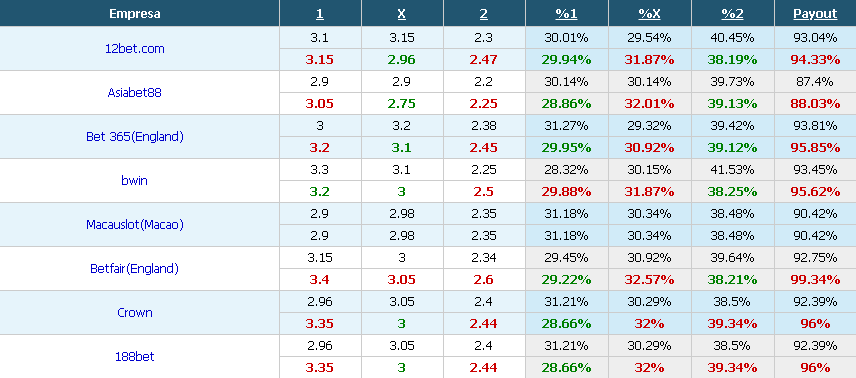Sort by the Payout column header
The width and height of the screenshot is (856, 378).
(x=815, y=14)
